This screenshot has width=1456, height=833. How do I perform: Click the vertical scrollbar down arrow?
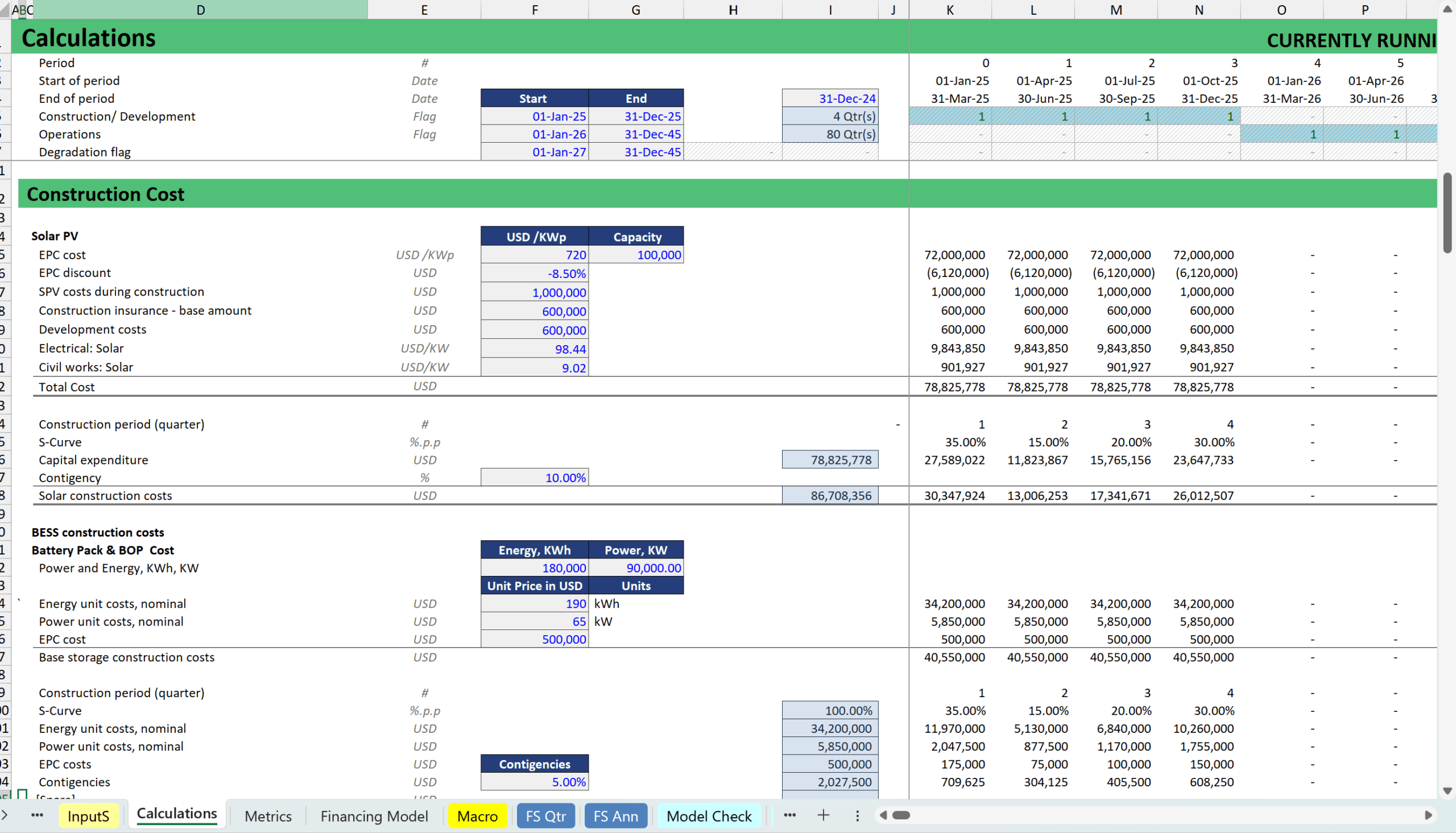tap(1447, 791)
